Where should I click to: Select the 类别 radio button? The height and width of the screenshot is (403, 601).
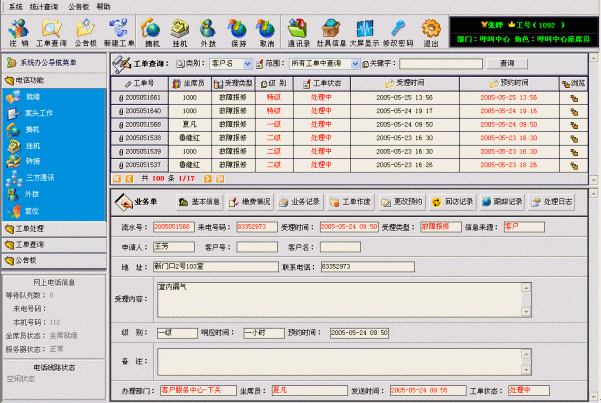pos(181,64)
